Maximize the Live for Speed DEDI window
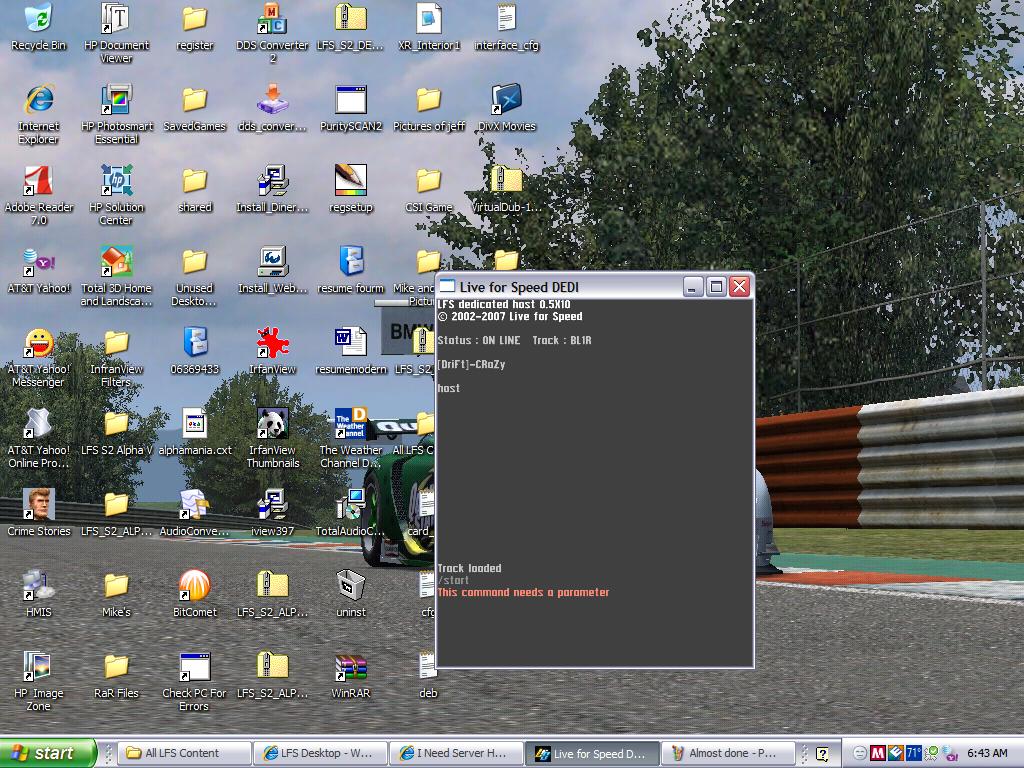Screen dimensions: 1024x768 pyautogui.click(x=716, y=287)
